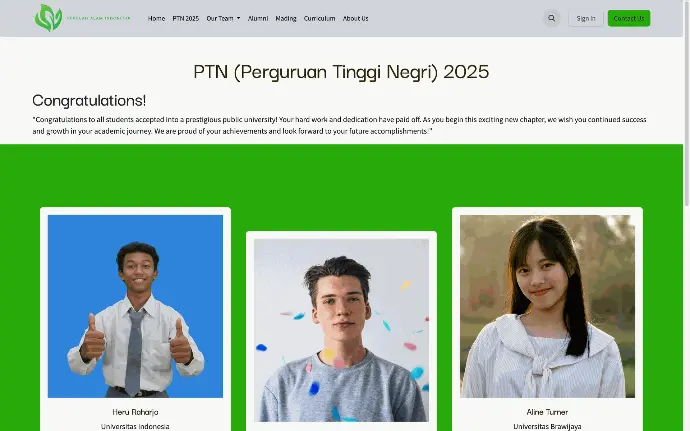Select the Heru Raharjo name label
690x431 pixels.
click(x=135, y=412)
